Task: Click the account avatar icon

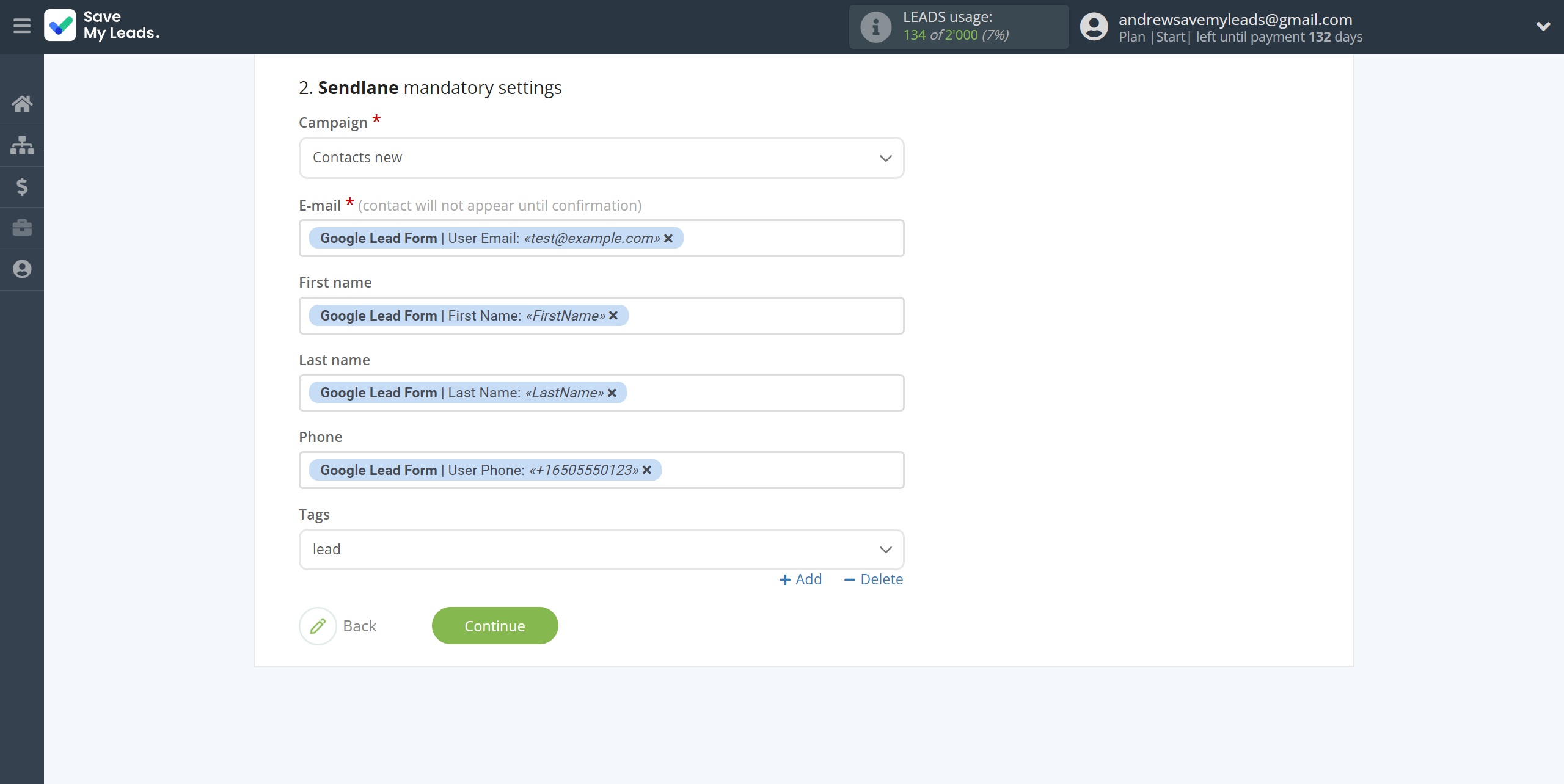Action: click(1094, 27)
